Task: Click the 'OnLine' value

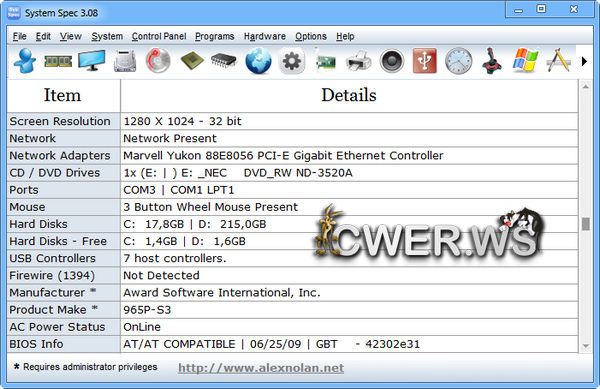Action: [142, 327]
